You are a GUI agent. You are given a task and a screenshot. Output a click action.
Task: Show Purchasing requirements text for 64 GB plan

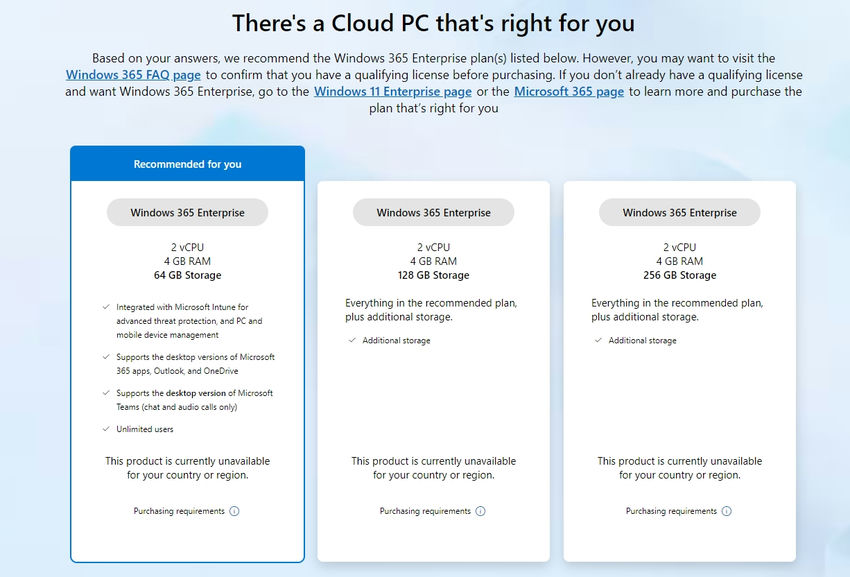[179, 511]
